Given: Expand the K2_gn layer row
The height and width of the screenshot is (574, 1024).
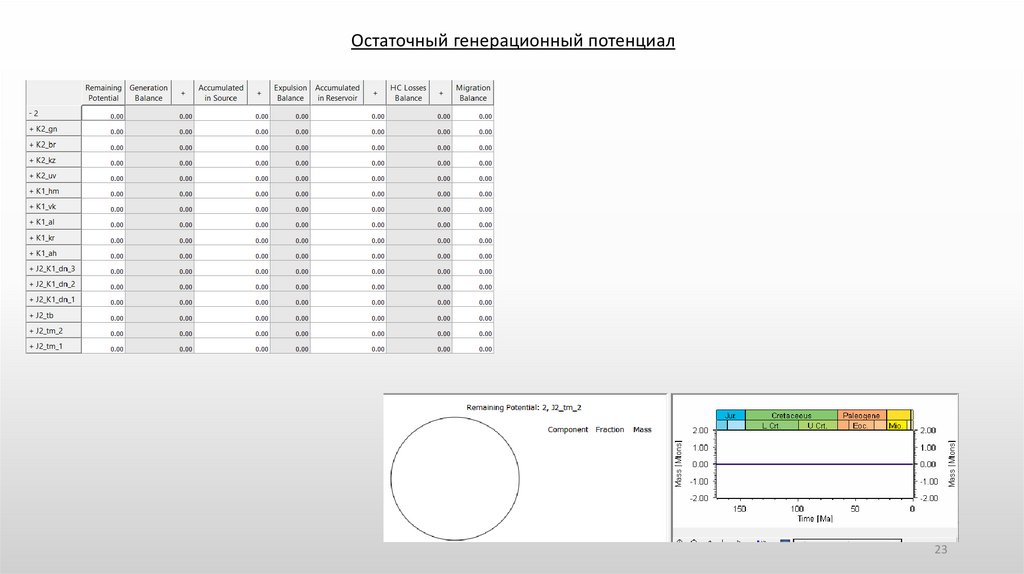Looking at the screenshot, I should (31, 129).
